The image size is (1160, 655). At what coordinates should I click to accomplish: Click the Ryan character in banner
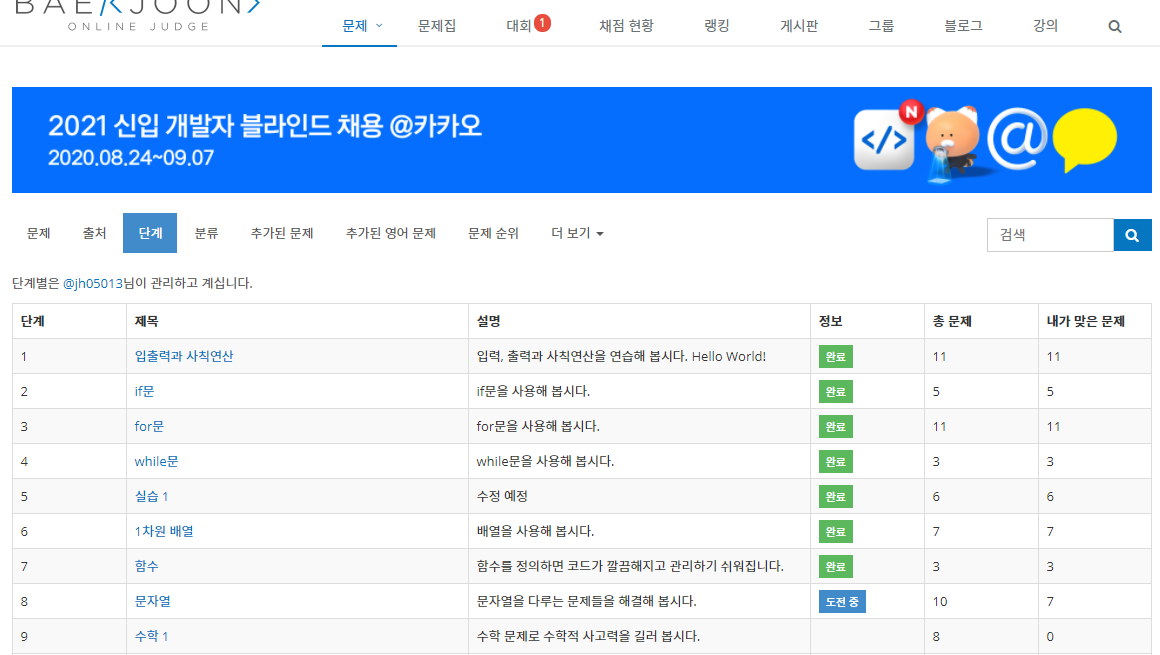(952, 142)
